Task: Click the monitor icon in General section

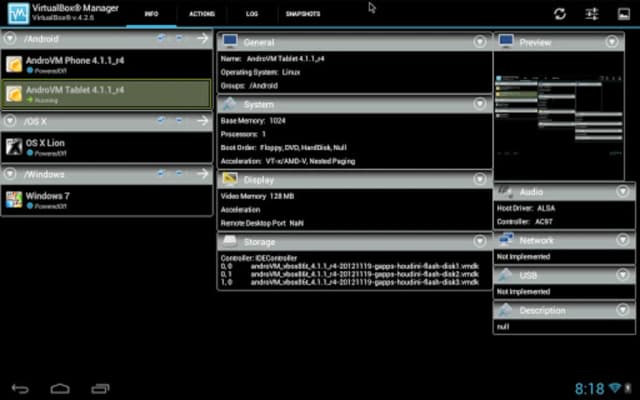Action: 230,41
